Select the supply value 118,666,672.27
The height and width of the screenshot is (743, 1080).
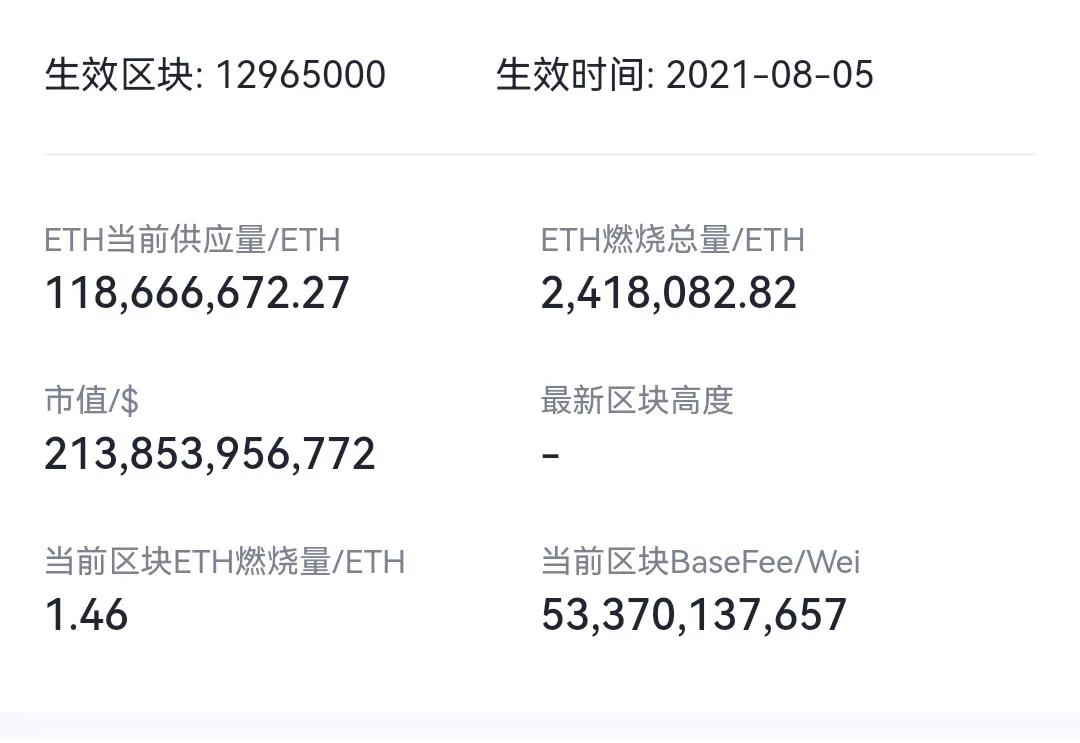tap(197, 293)
